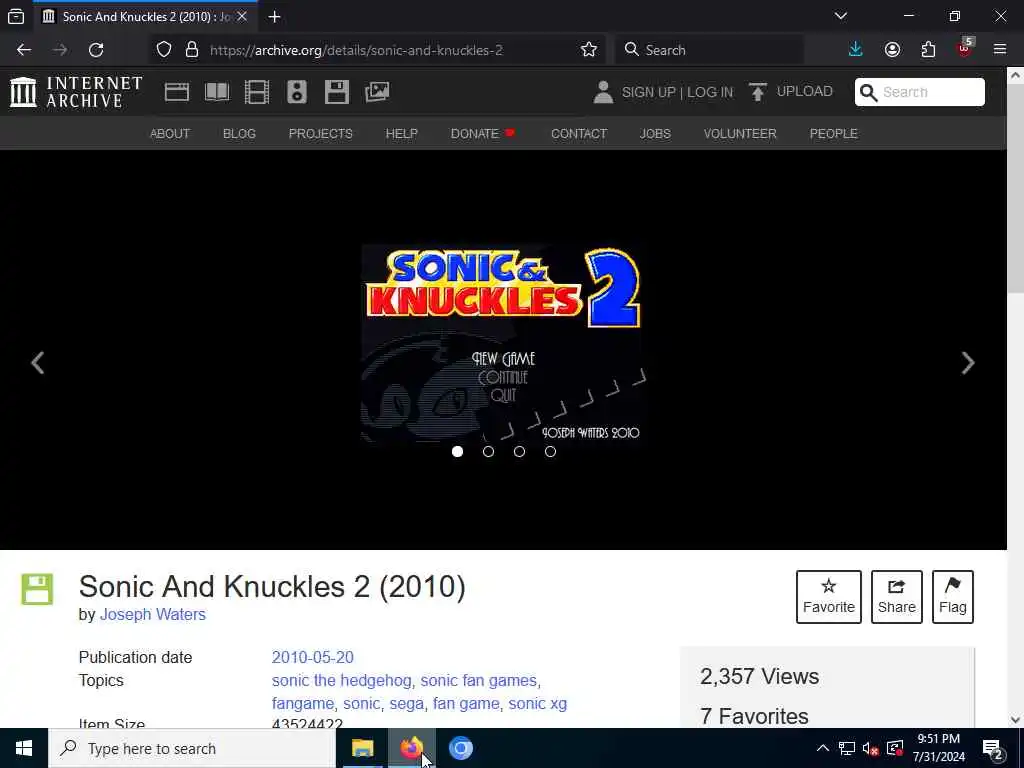This screenshot has height=768, width=1024.
Task: Open the Web (Wayback) media icon
Action: click(176, 92)
